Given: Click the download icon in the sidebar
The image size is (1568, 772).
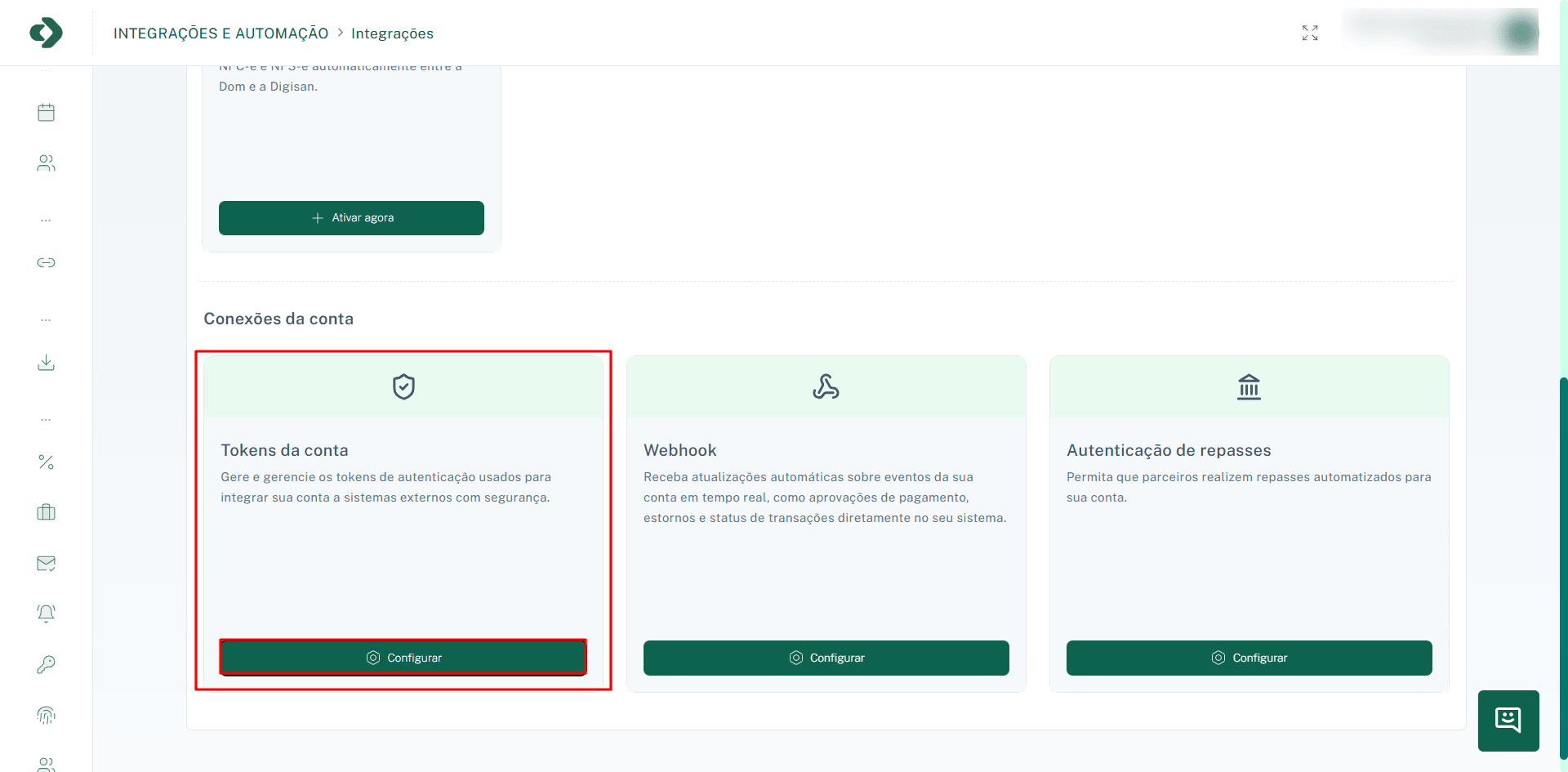Looking at the screenshot, I should coord(46,363).
